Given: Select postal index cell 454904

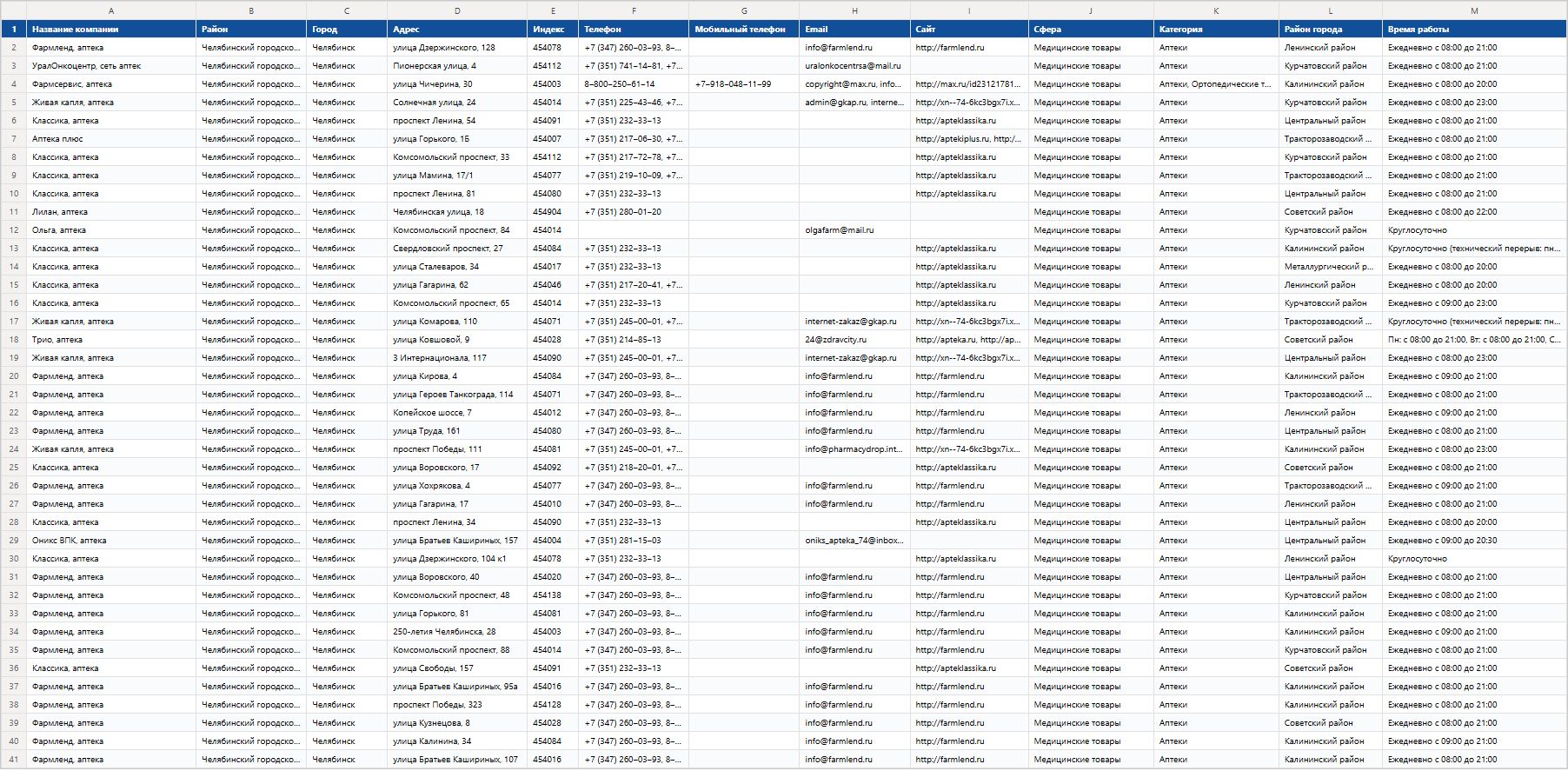Looking at the screenshot, I should [553, 212].
